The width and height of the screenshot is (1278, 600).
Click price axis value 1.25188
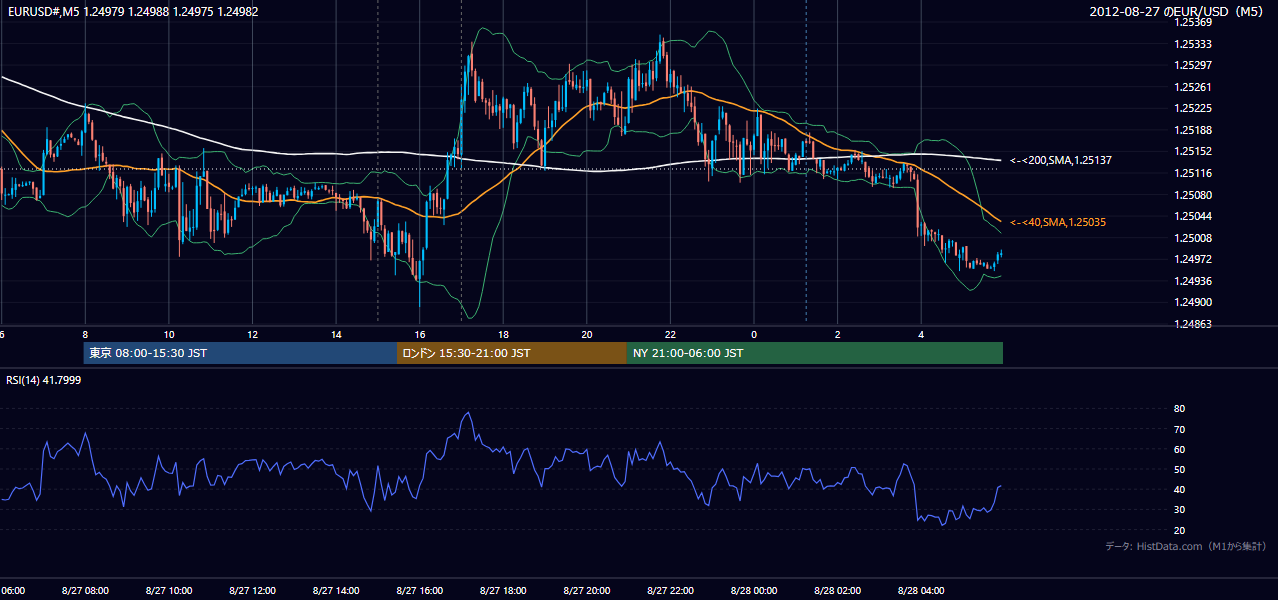1195,130
